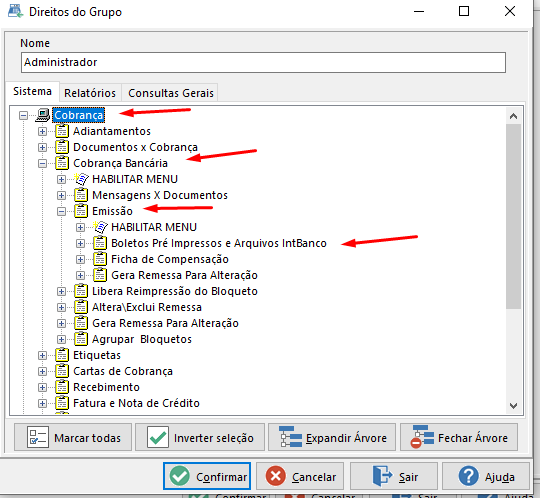Collapse the Emissão node
Image resolution: width=540 pixels, height=498 pixels.
point(61,211)
